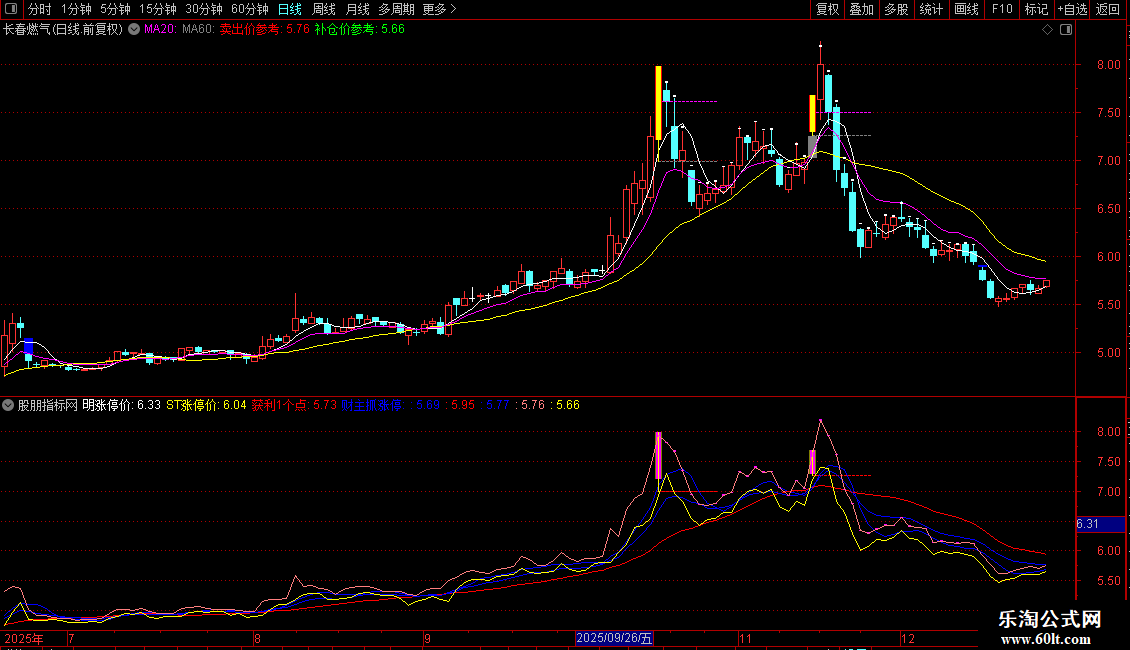The height and width of the screenshot is (650, 1130).
Task: Click month 12 on the time axis
Action: pos(908,638)
